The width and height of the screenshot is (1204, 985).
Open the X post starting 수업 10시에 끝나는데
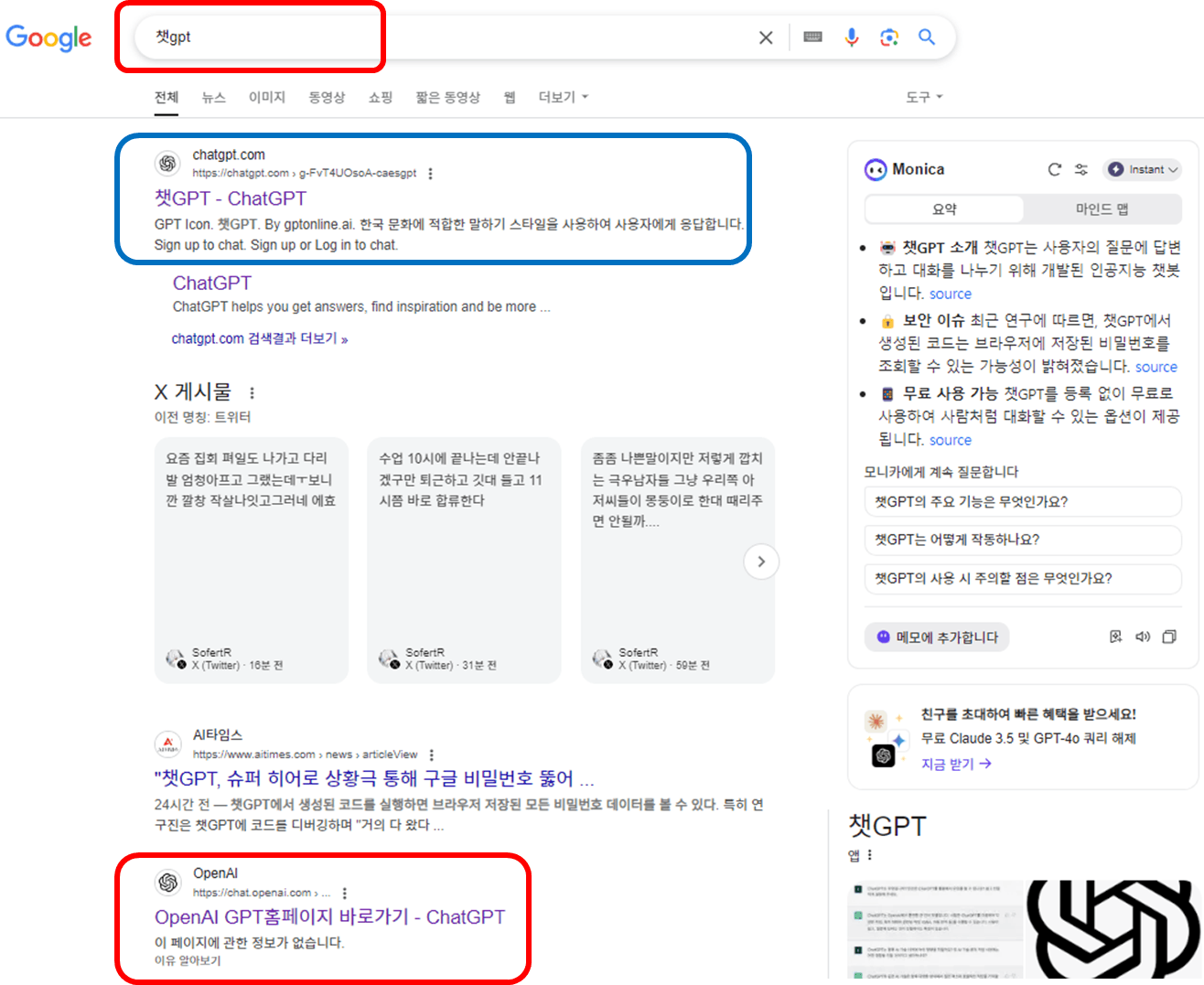point(464,560)
